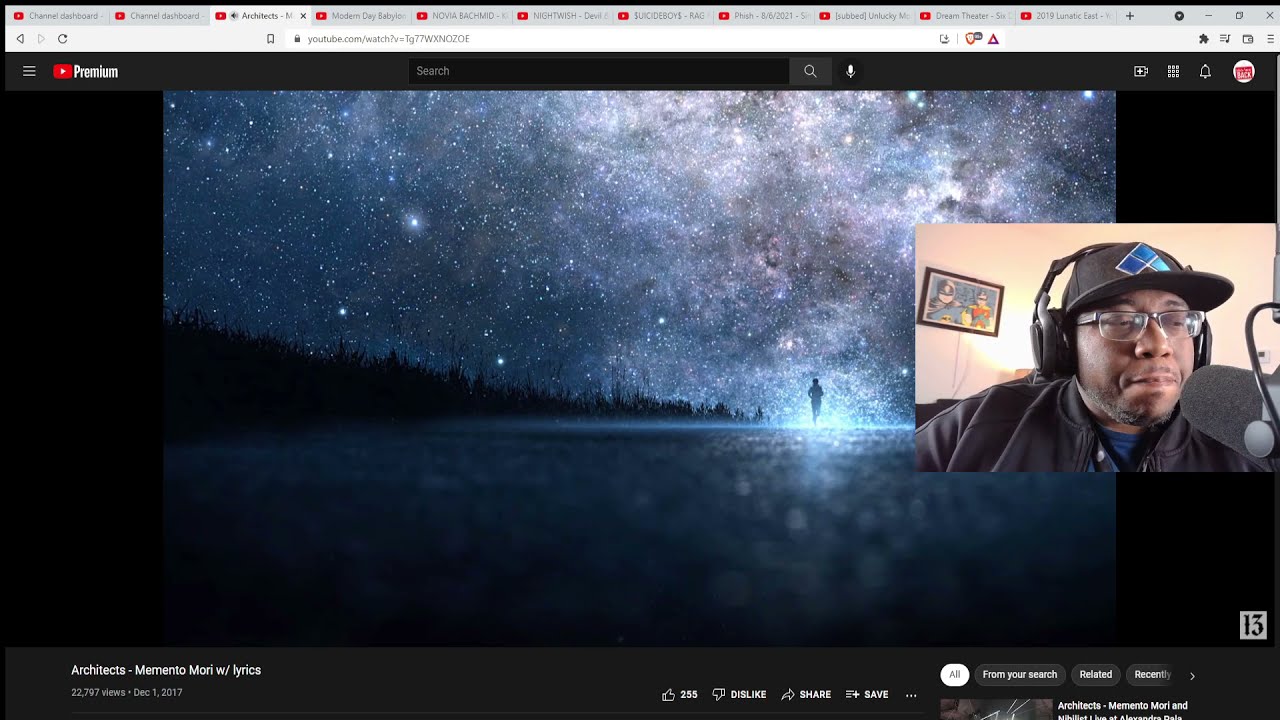Switch to $UICIDEBOY$ tab
The image size is (1280, 720).
pyautogui.click(x=663, y=16)
